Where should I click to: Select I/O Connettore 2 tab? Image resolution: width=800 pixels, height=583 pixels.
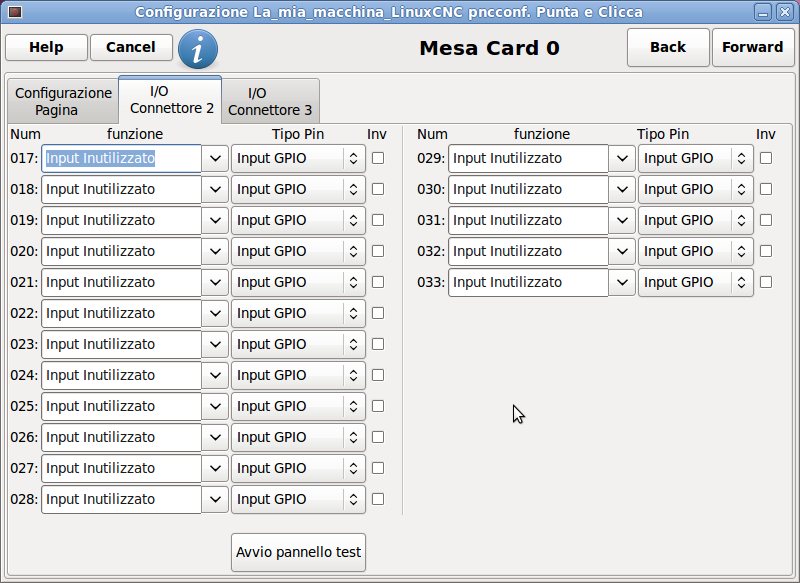pyautogui.click(x=171, y=99)
